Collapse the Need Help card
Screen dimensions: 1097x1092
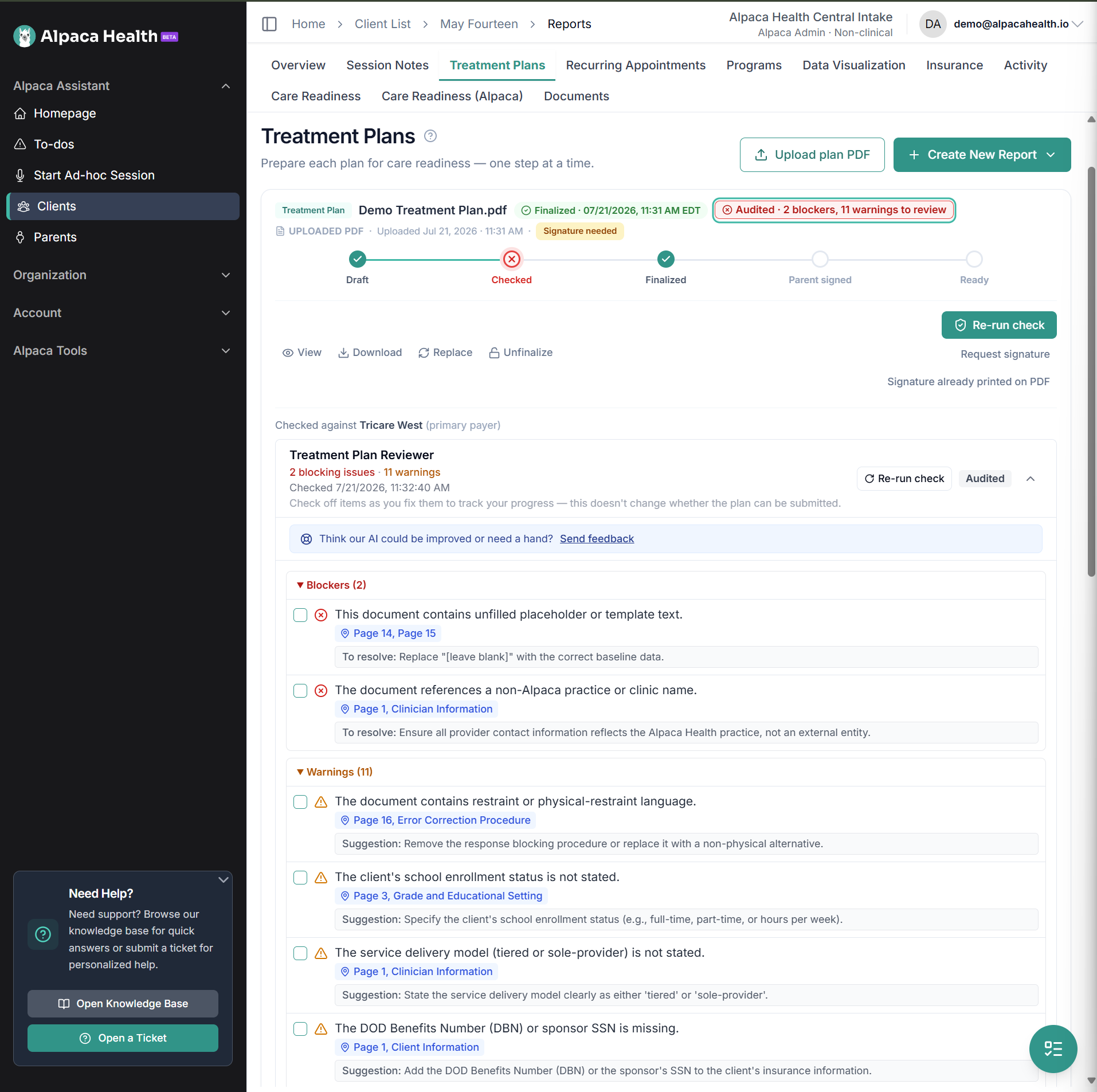pos(224,880)
